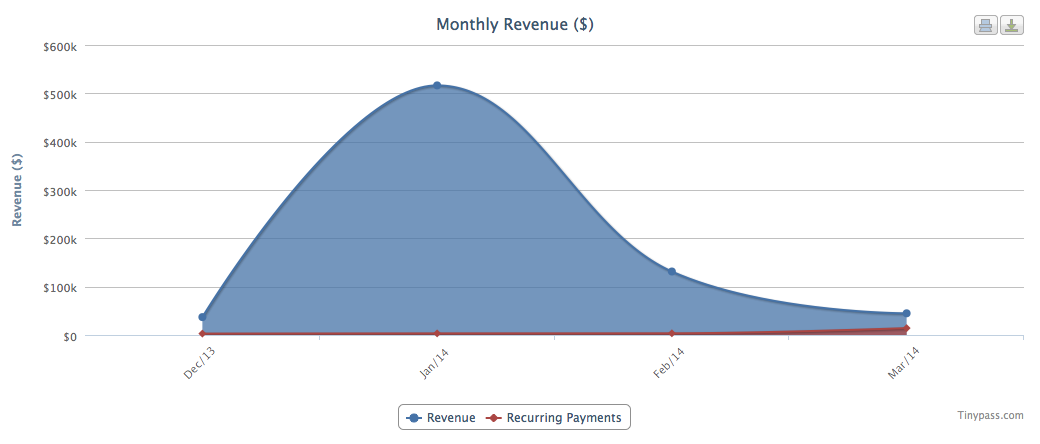
Task: Click the vertical Revenue ($) axis title
Action: [x=17, y=190]
